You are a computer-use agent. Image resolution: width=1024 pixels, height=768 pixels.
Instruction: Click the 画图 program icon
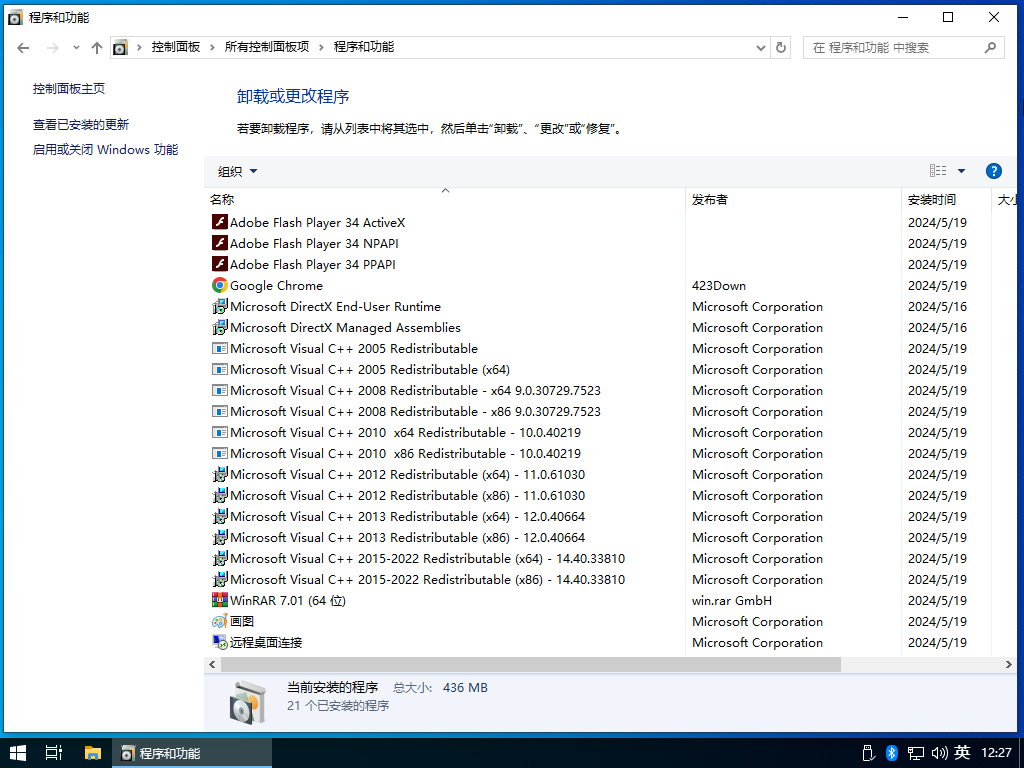(x=220, y=621)
